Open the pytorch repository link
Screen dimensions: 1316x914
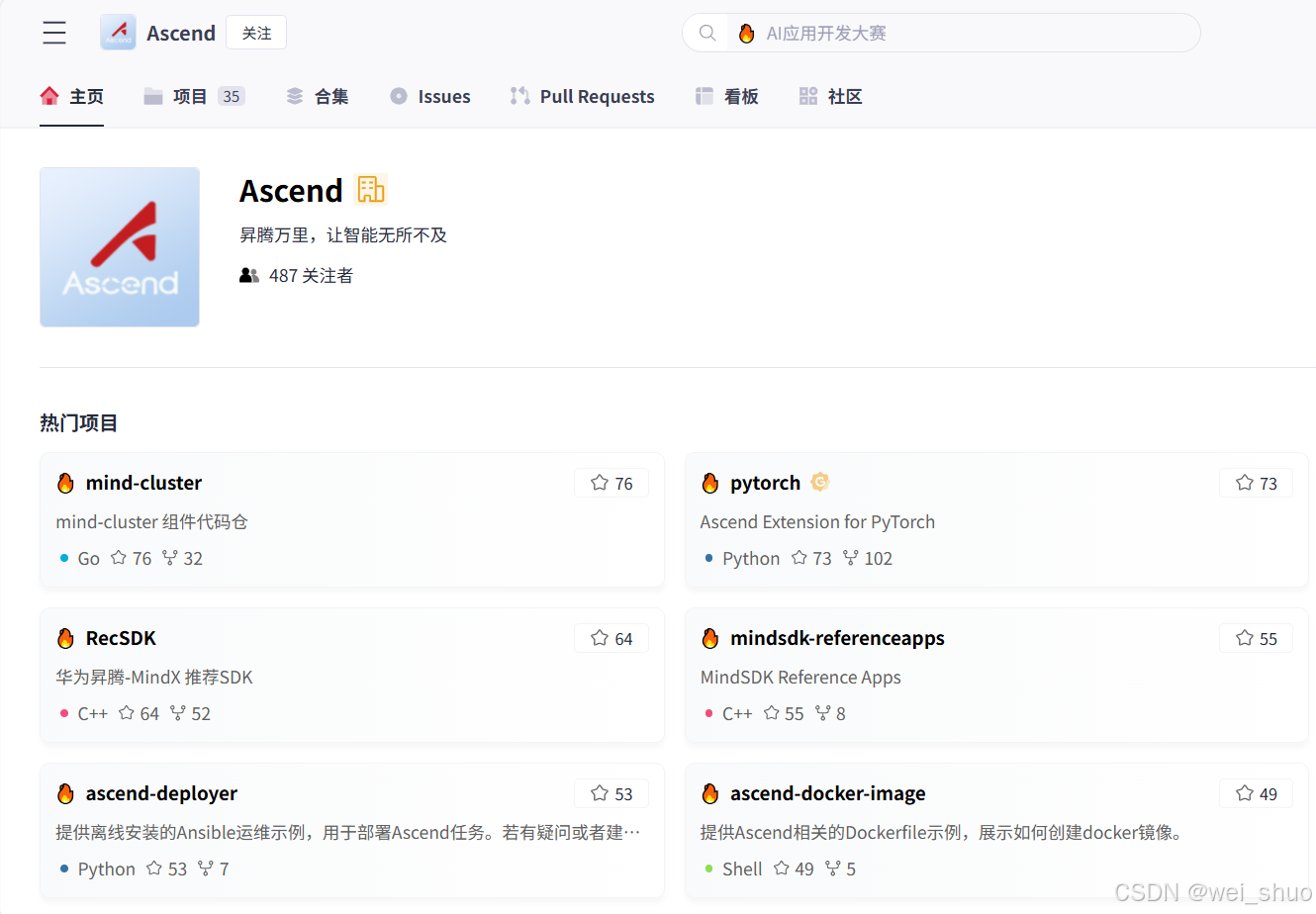pyautogui.click(x=765, y=483)
